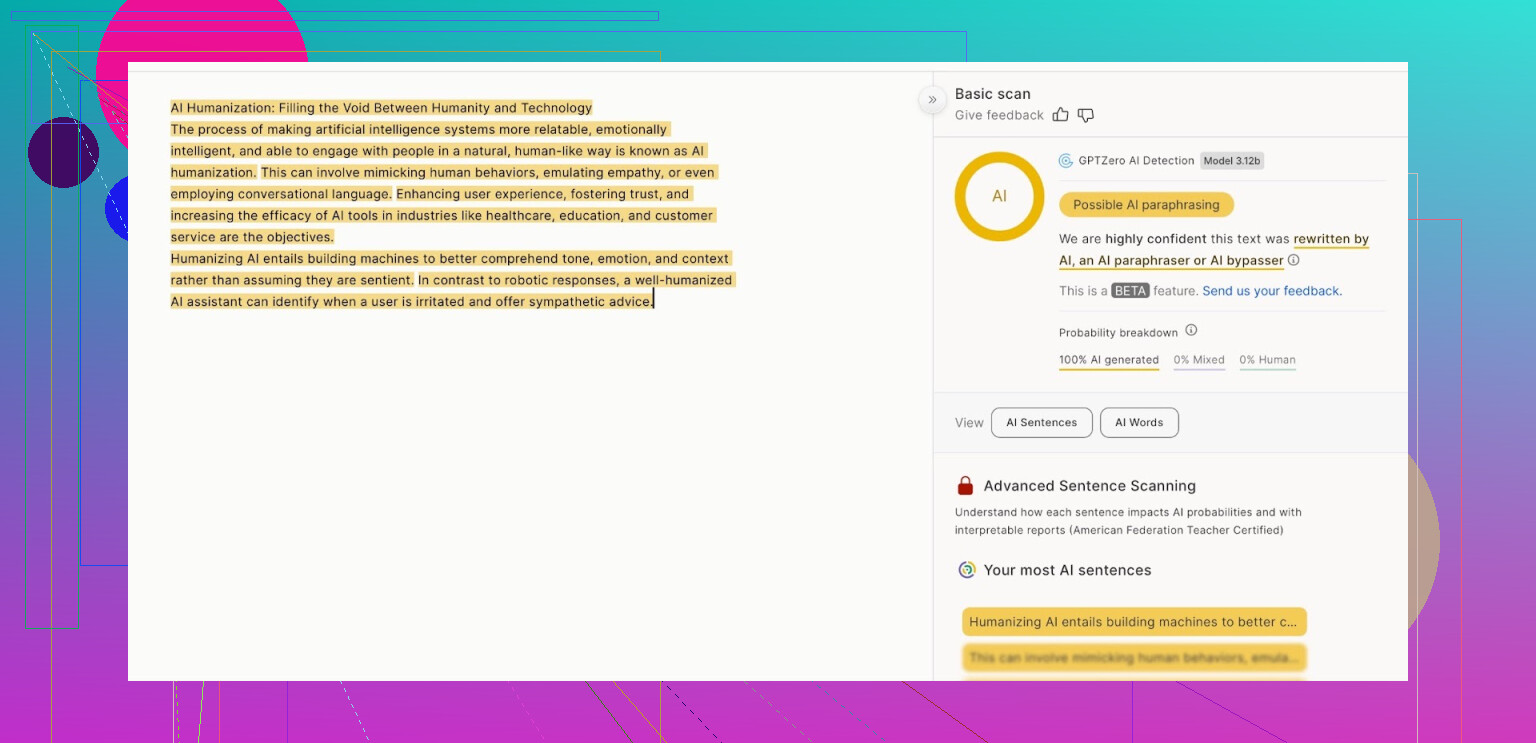Click the Model 3.12b version badge
The height and width of the screenshot is (743, 1536).
tap(1232, 161)
